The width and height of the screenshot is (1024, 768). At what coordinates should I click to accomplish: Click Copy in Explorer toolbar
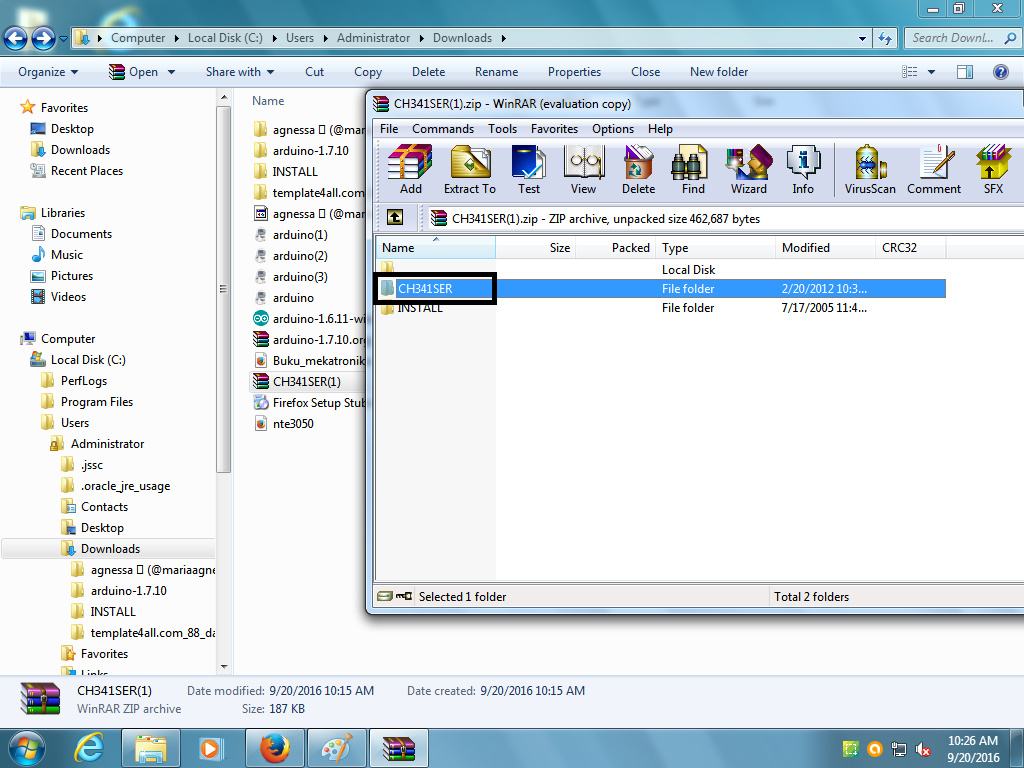point(368,72)
